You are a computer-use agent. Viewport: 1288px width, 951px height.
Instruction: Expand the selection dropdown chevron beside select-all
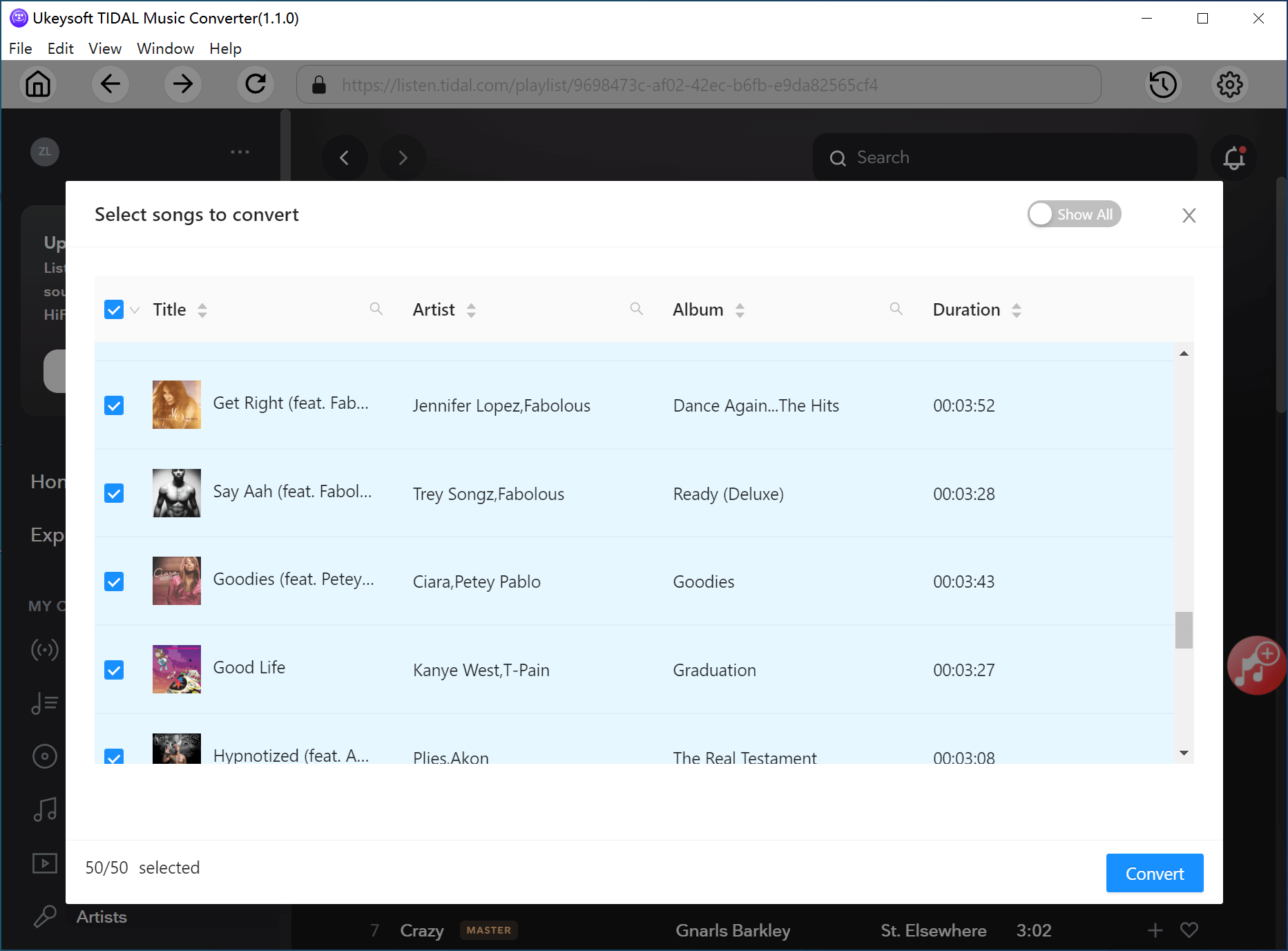tap(135, 310)
